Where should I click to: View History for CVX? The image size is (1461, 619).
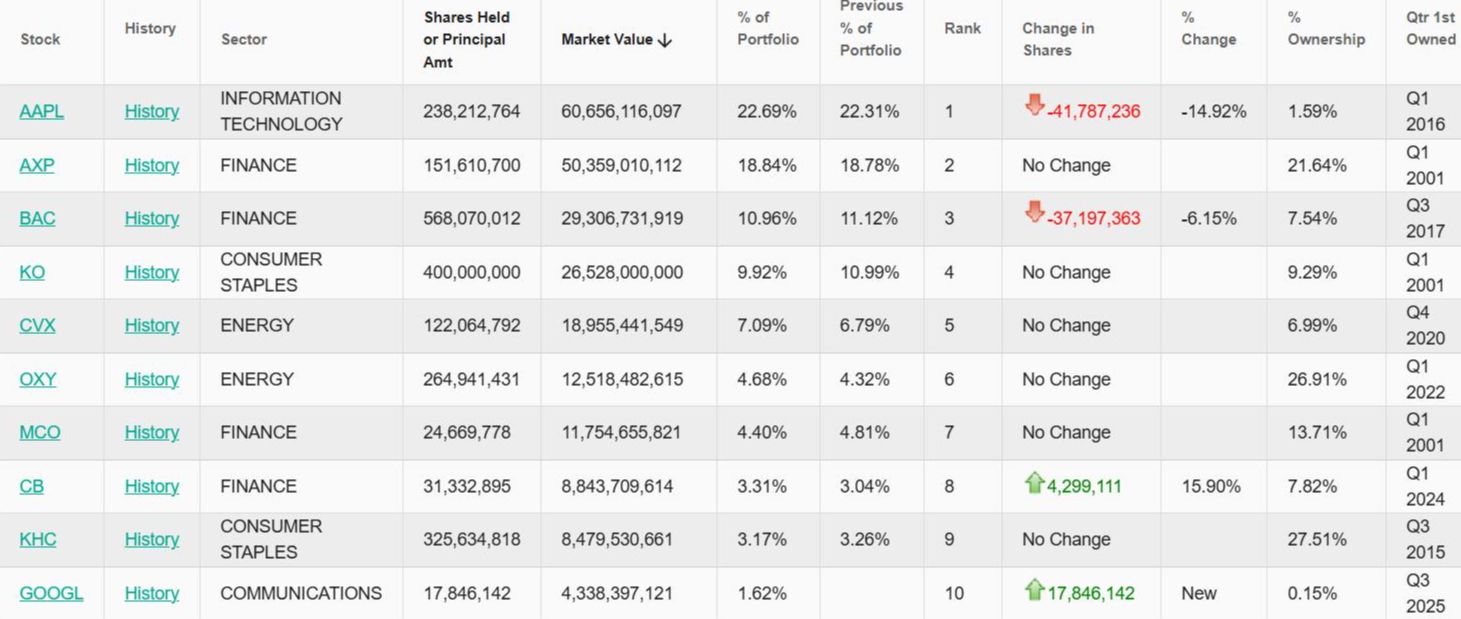click(x=152, y=325)
